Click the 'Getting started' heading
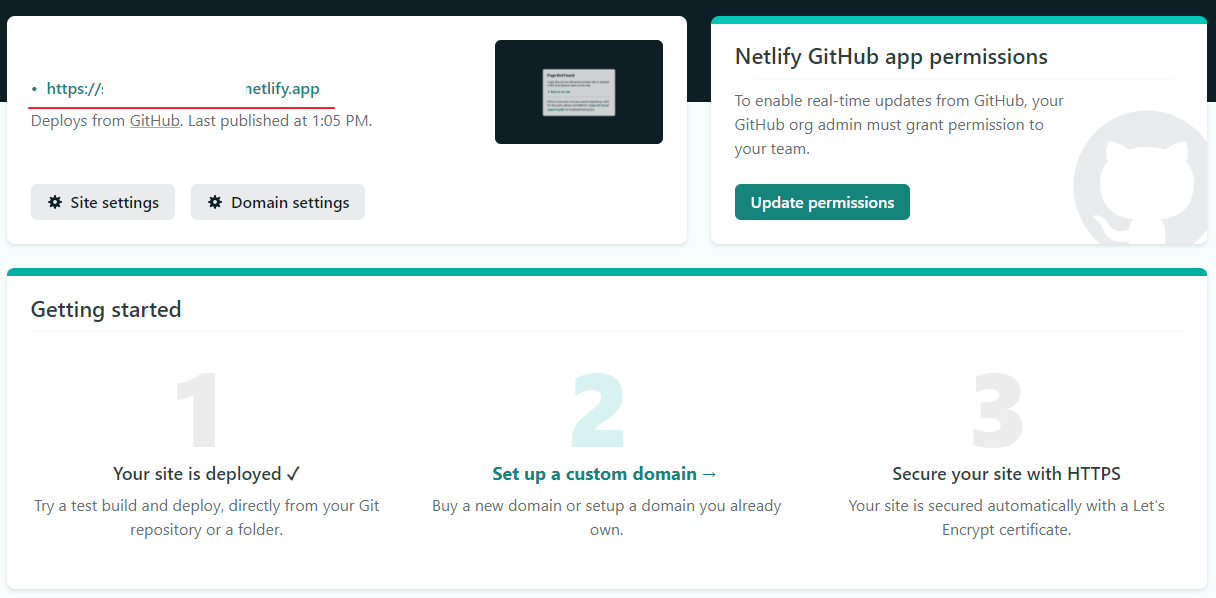This screenshot has height=598, width=1216. point(106,309)
